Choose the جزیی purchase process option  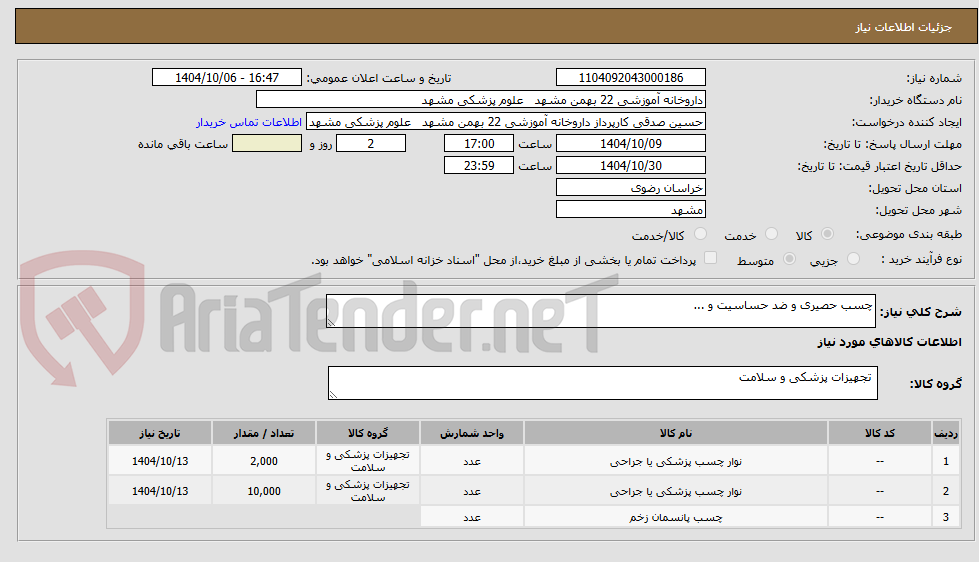[854, 259]
